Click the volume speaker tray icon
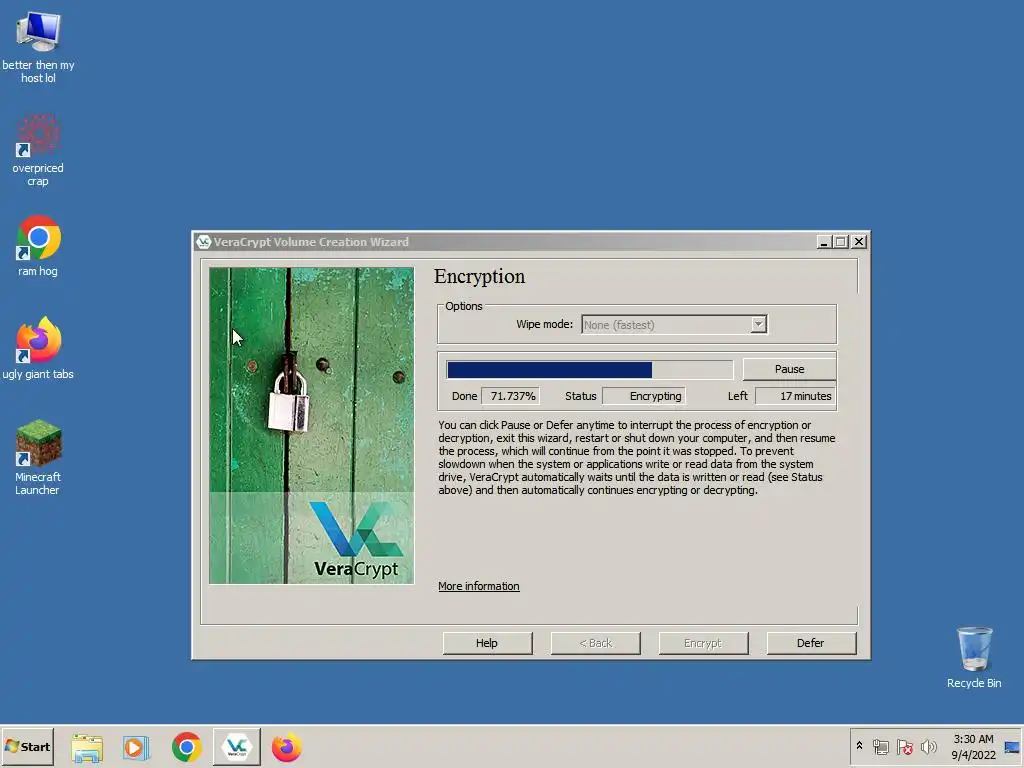 click(x=928, y=746)
